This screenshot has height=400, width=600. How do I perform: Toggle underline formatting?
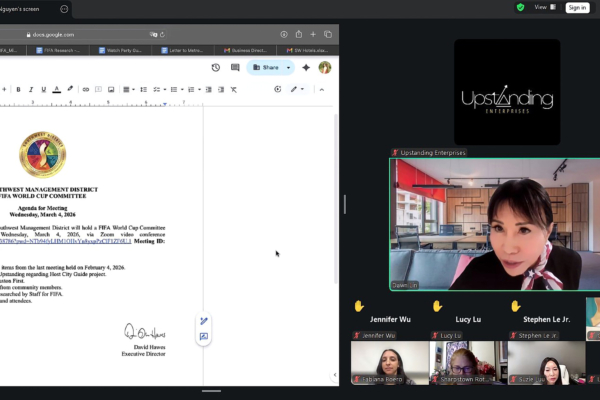click(x=45, y=89)
